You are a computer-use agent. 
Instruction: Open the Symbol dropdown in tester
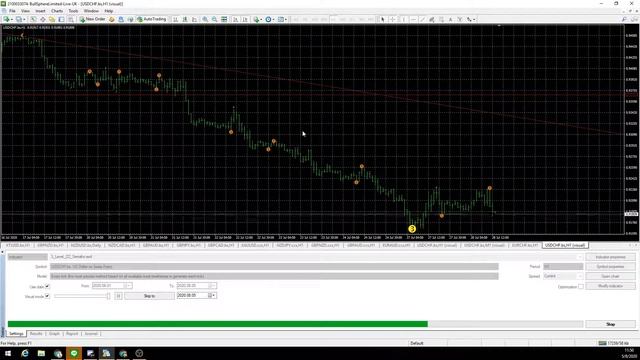point(274,267)
